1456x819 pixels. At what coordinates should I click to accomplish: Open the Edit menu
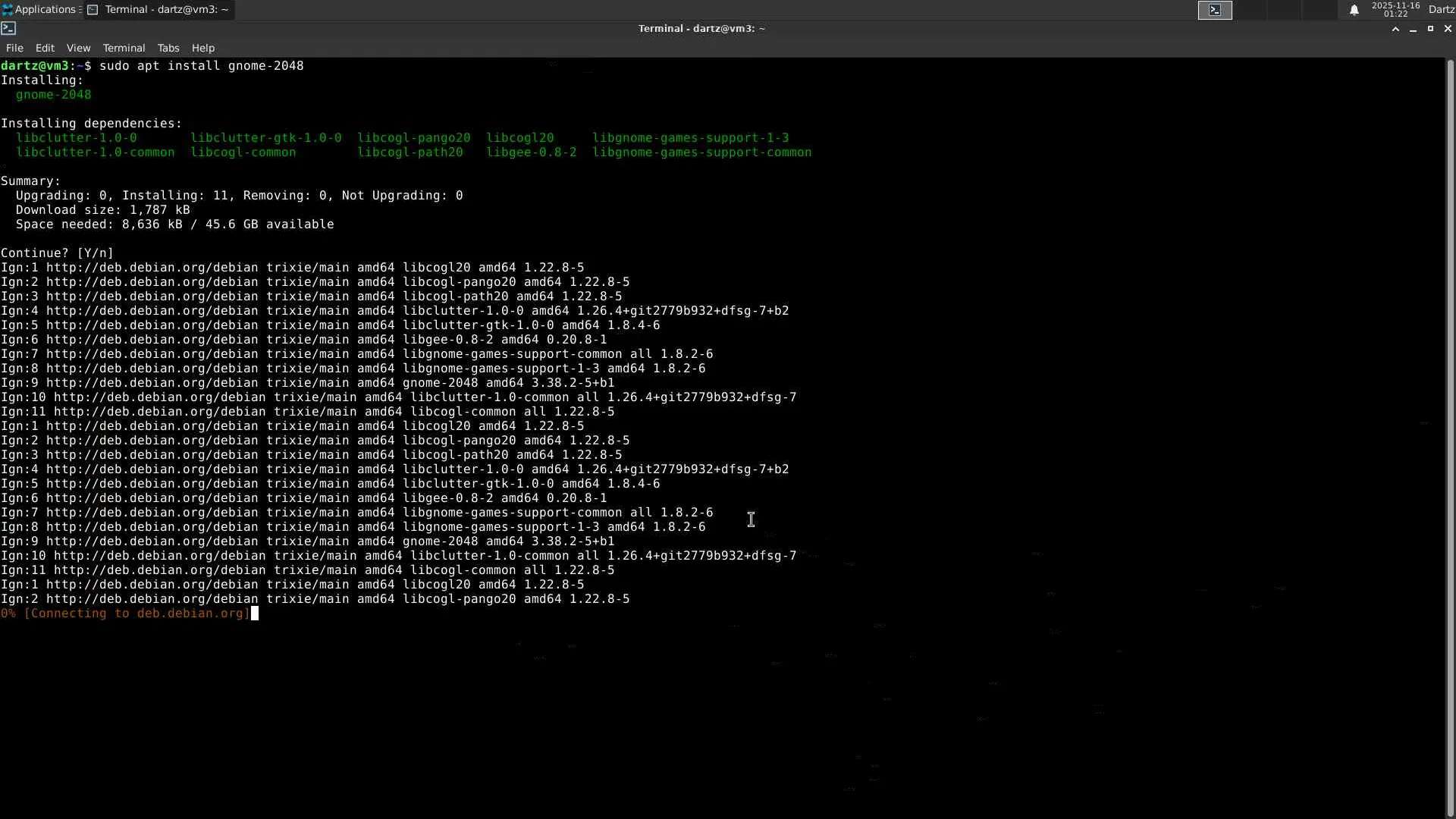tap(45, 48)
